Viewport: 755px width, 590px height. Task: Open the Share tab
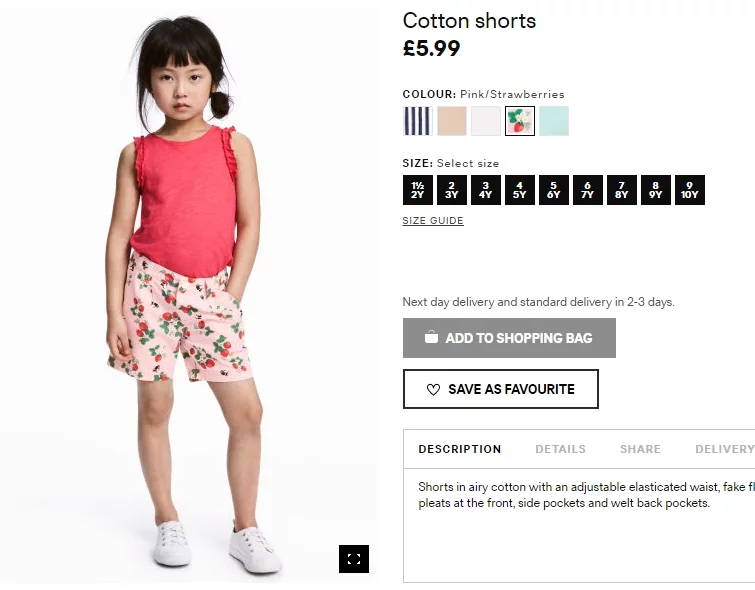[x=640, y=449]
